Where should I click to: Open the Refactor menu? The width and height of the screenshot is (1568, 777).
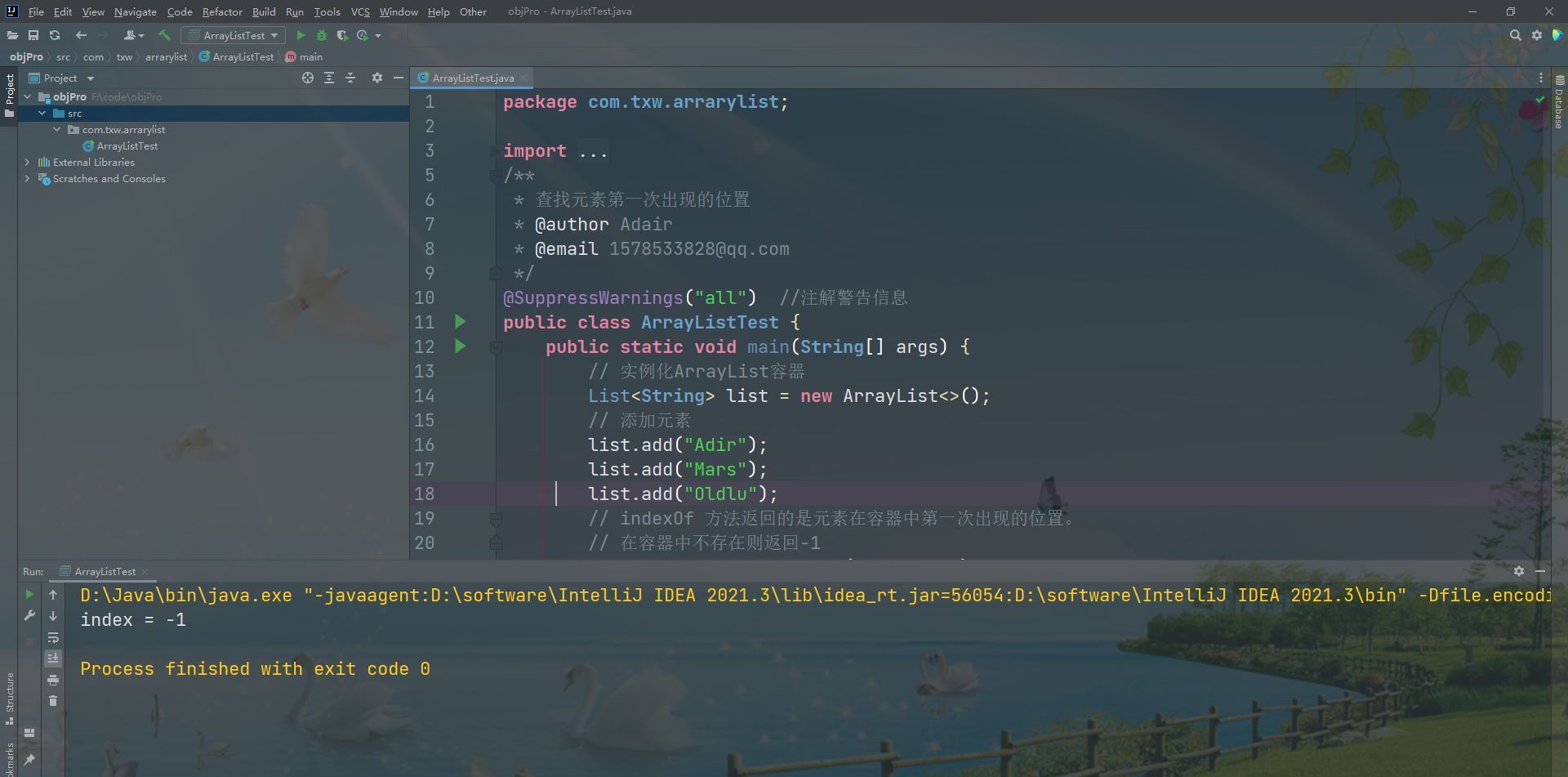click(x=222, y=11)
